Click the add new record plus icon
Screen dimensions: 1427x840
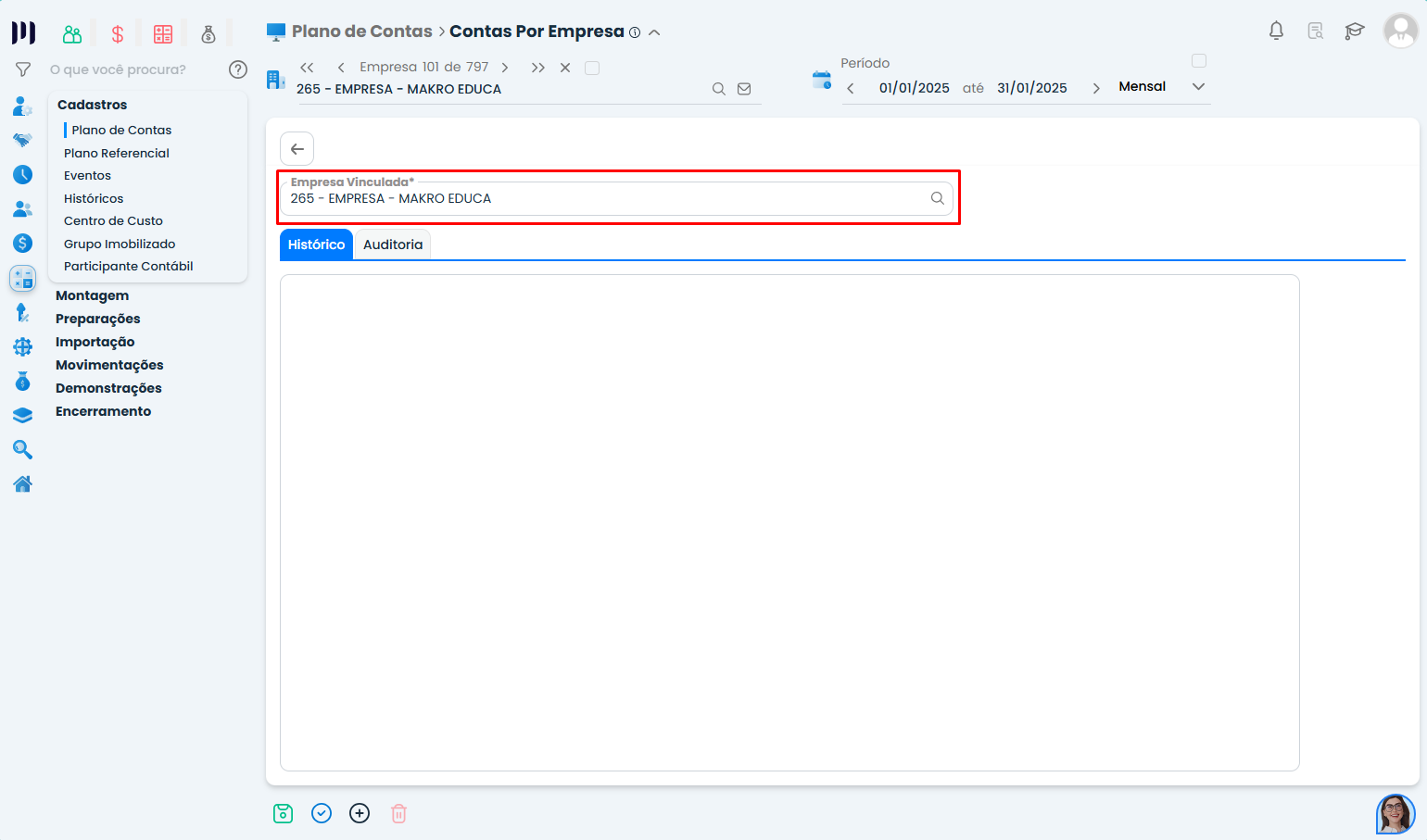pos(360,813)
